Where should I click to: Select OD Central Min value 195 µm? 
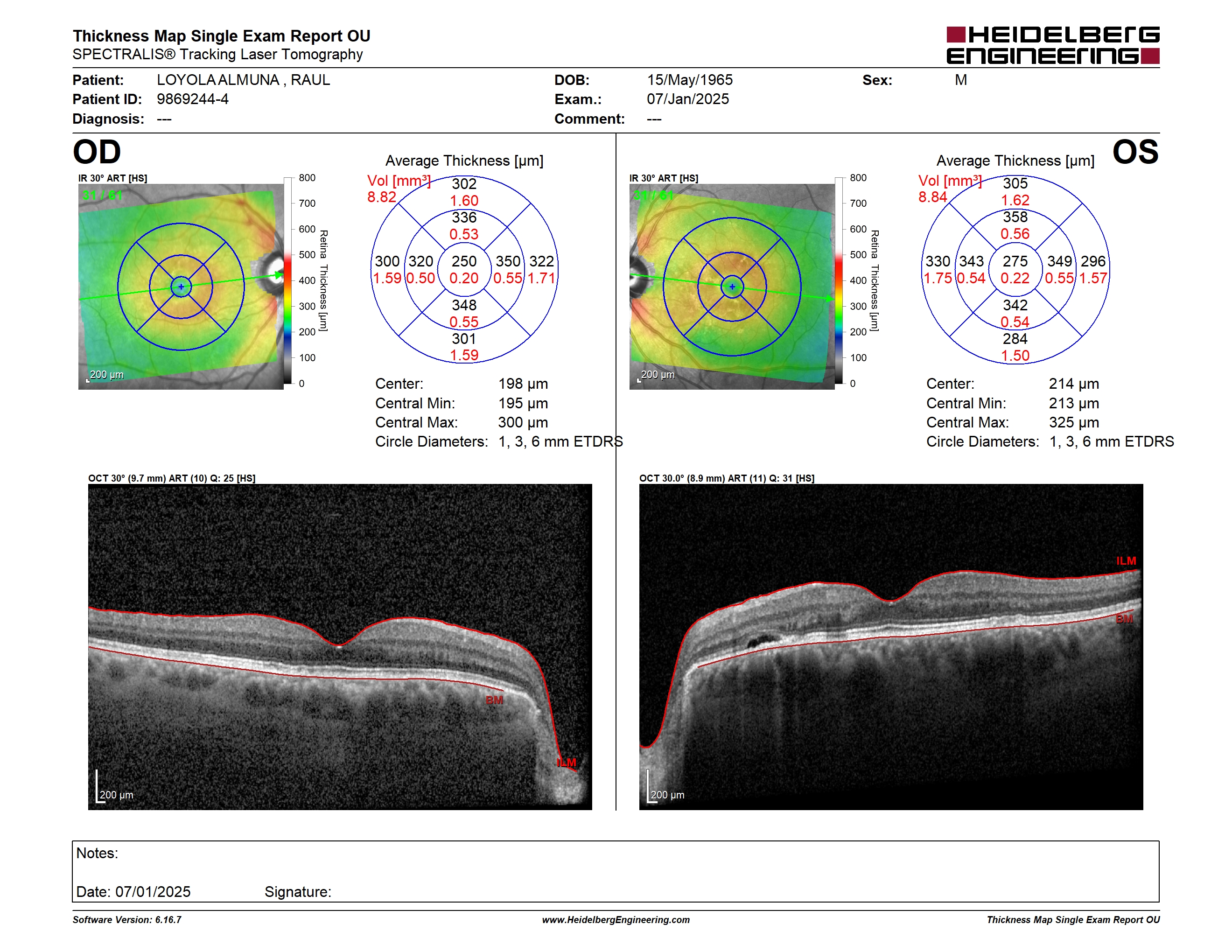[x=523, y=403]
